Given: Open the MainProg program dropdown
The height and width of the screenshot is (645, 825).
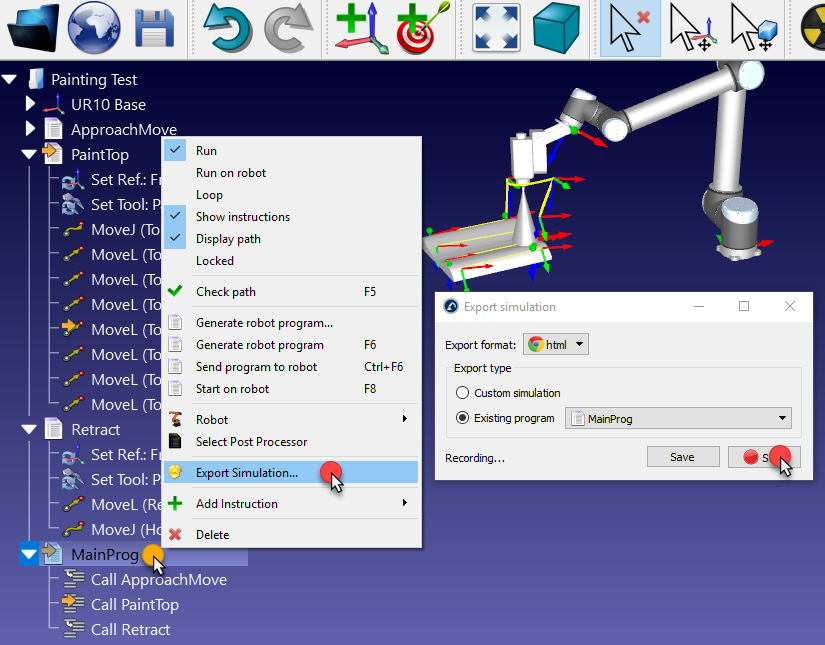Looking at the screenshot, I should pyautogui.click(x=678, y=418).
